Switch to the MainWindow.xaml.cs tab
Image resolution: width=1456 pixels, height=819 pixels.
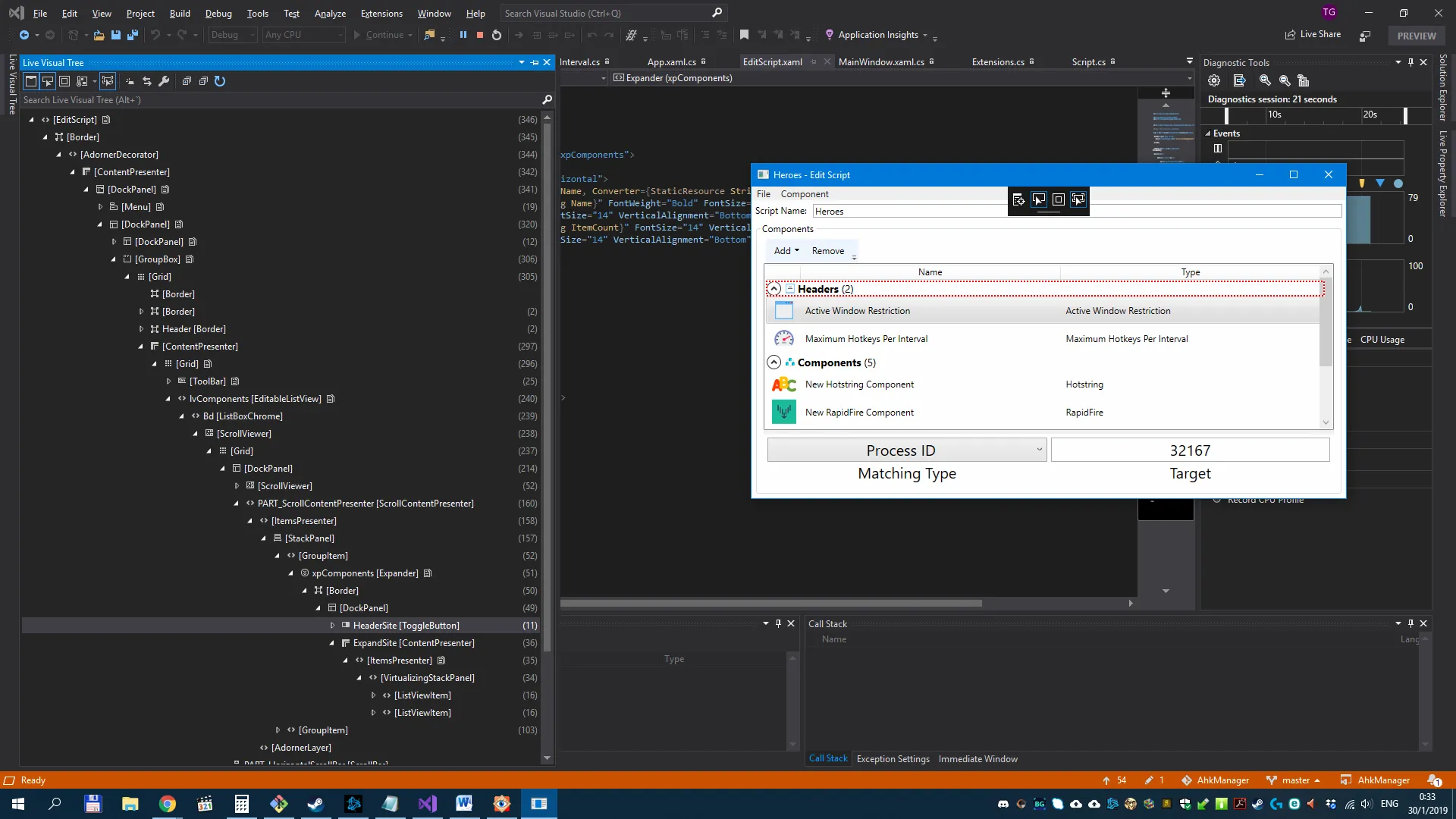(x=881, y=62)
